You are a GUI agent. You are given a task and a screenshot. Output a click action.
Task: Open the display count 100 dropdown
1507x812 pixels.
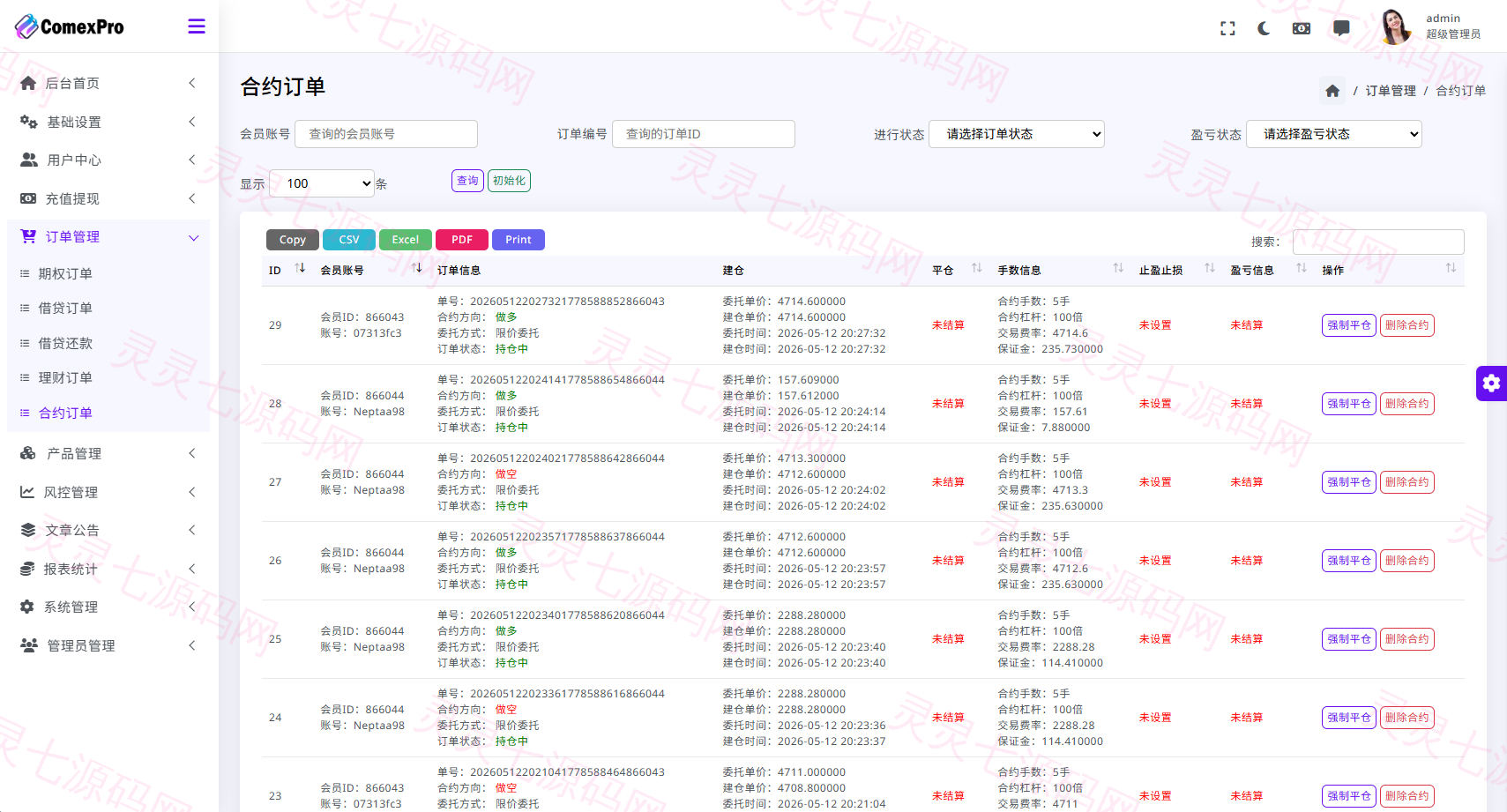click(322, 183)
